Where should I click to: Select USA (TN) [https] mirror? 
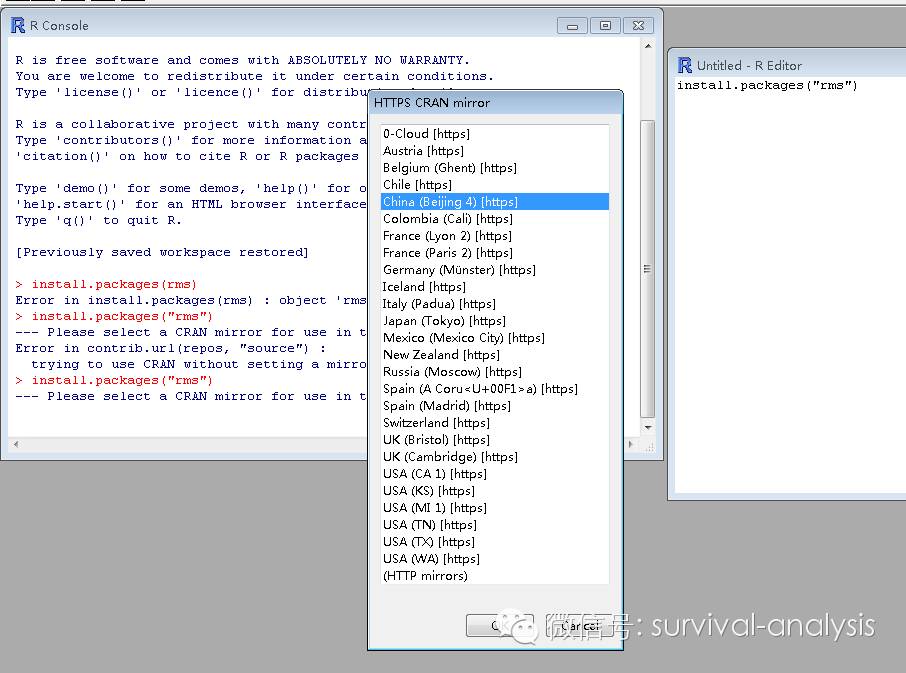point(495,525)
